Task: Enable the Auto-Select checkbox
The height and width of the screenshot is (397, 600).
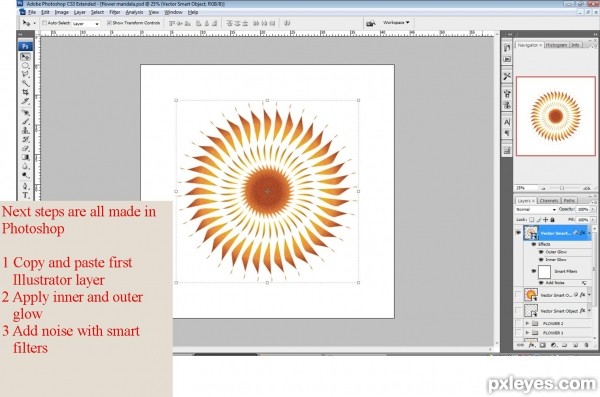Action: tap(44, 23)
